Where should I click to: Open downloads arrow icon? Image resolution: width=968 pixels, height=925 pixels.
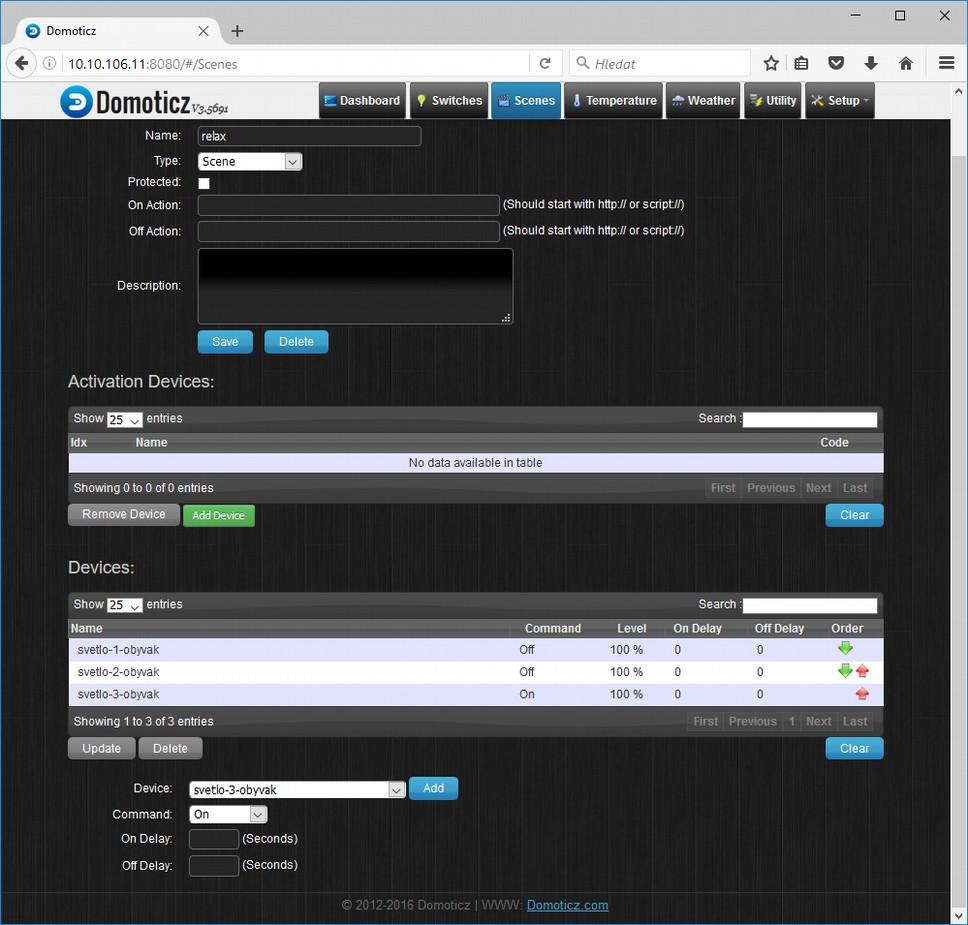tap(870, 63)
